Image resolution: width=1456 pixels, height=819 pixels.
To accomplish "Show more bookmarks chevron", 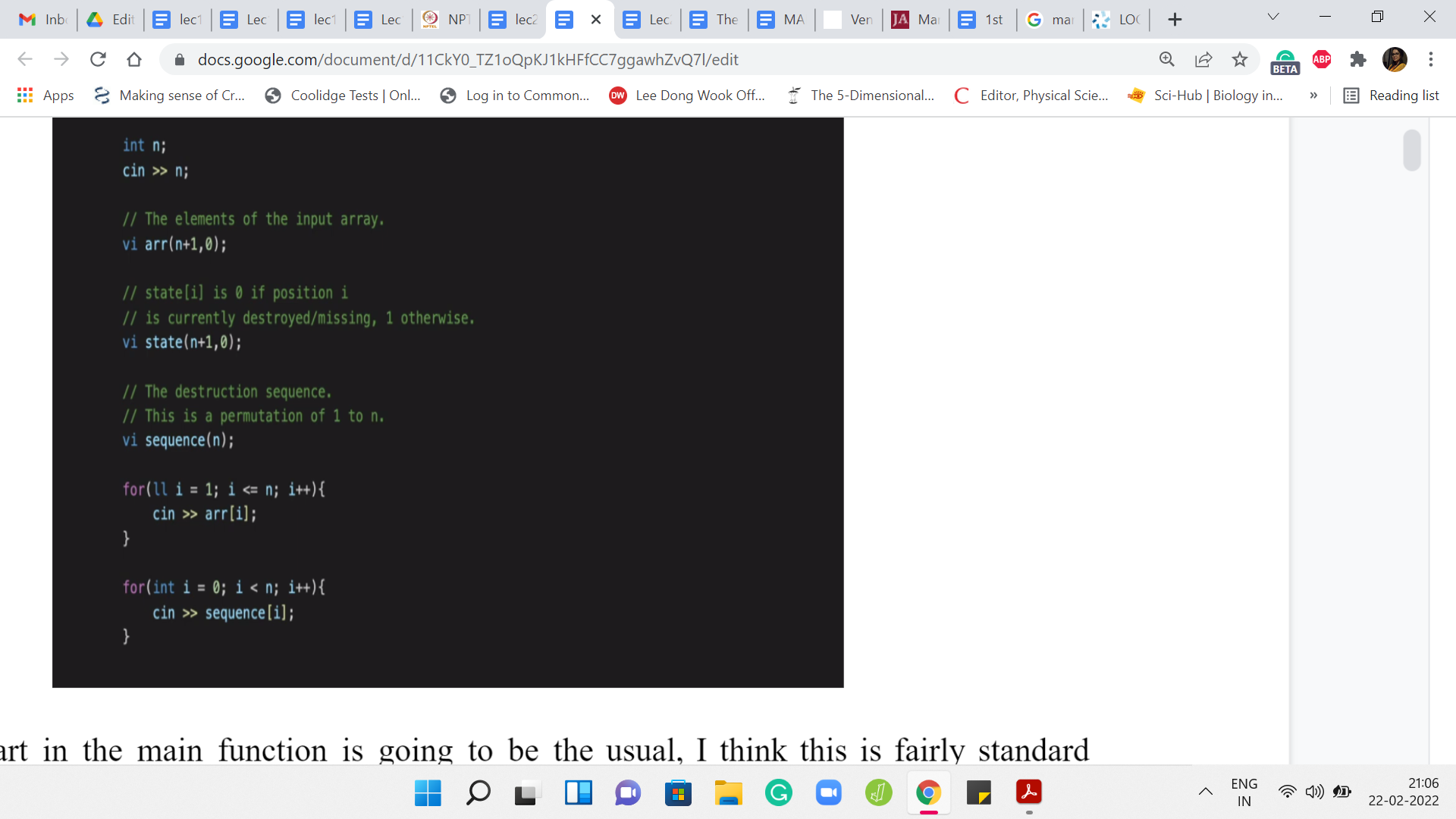I will [1313, 95].
